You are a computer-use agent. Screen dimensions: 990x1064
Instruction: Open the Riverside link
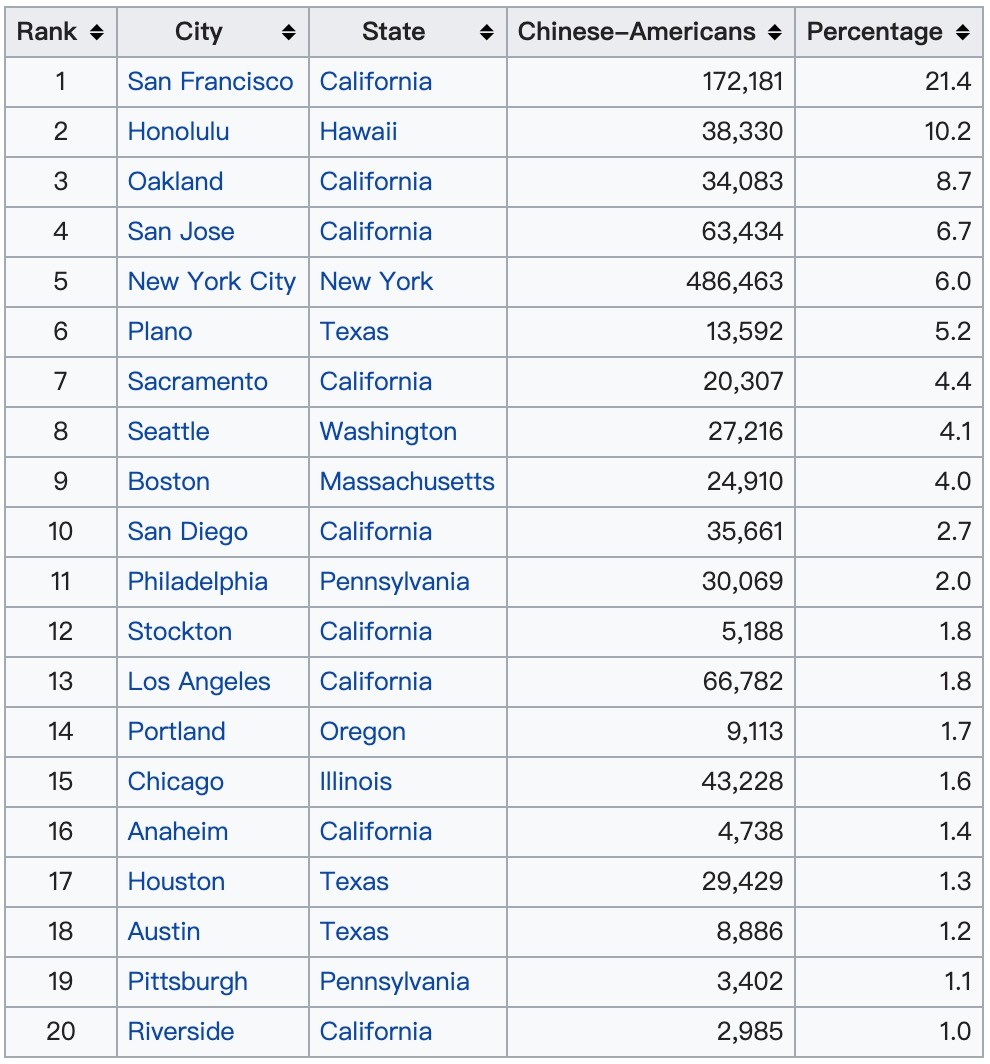[x=181, y=1032]
